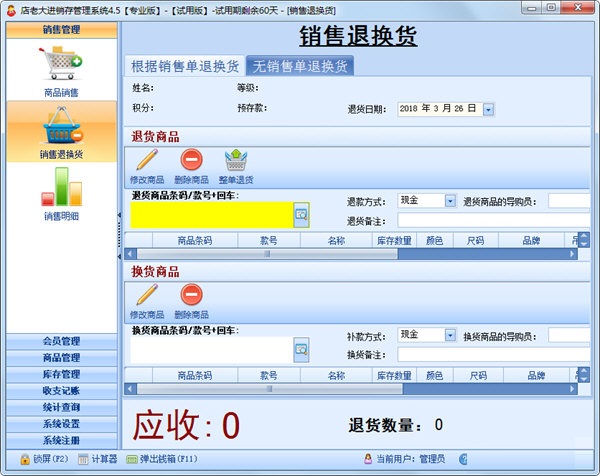Click right scroll arrow of 换货商品 table

tap(572, 389)
